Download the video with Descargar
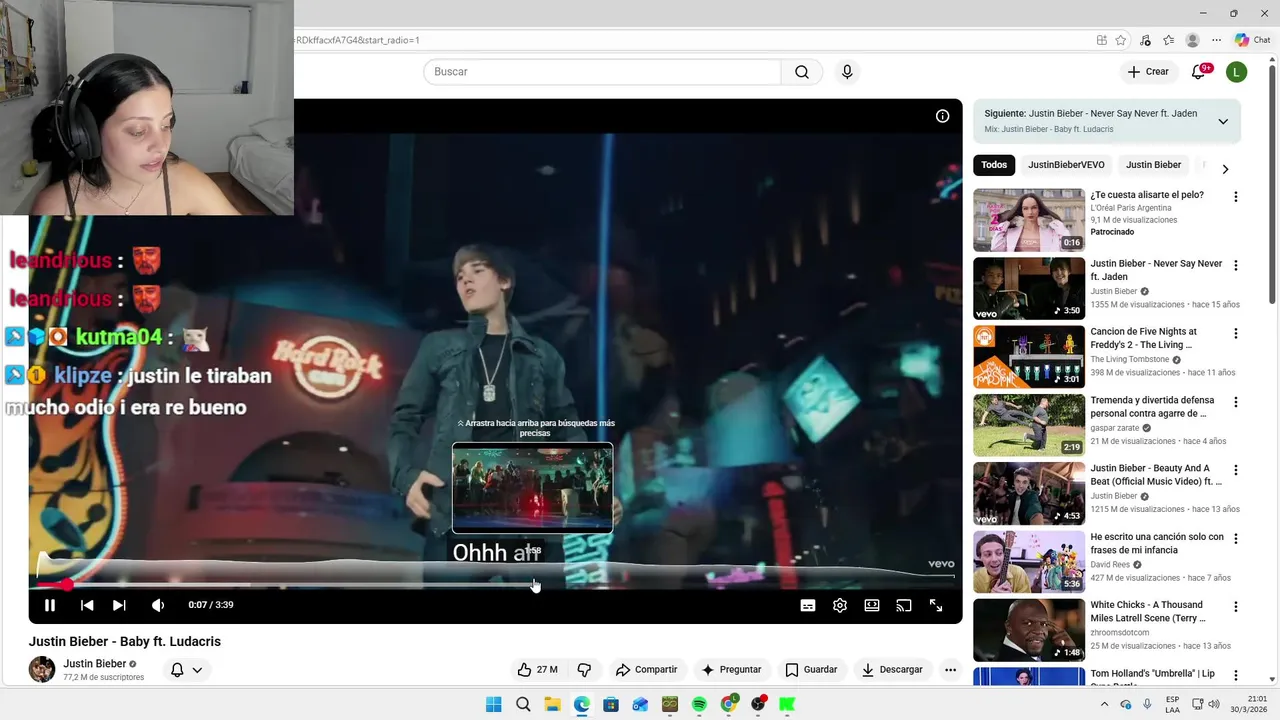Screen dimensions: 1280x720 (892, 670)
